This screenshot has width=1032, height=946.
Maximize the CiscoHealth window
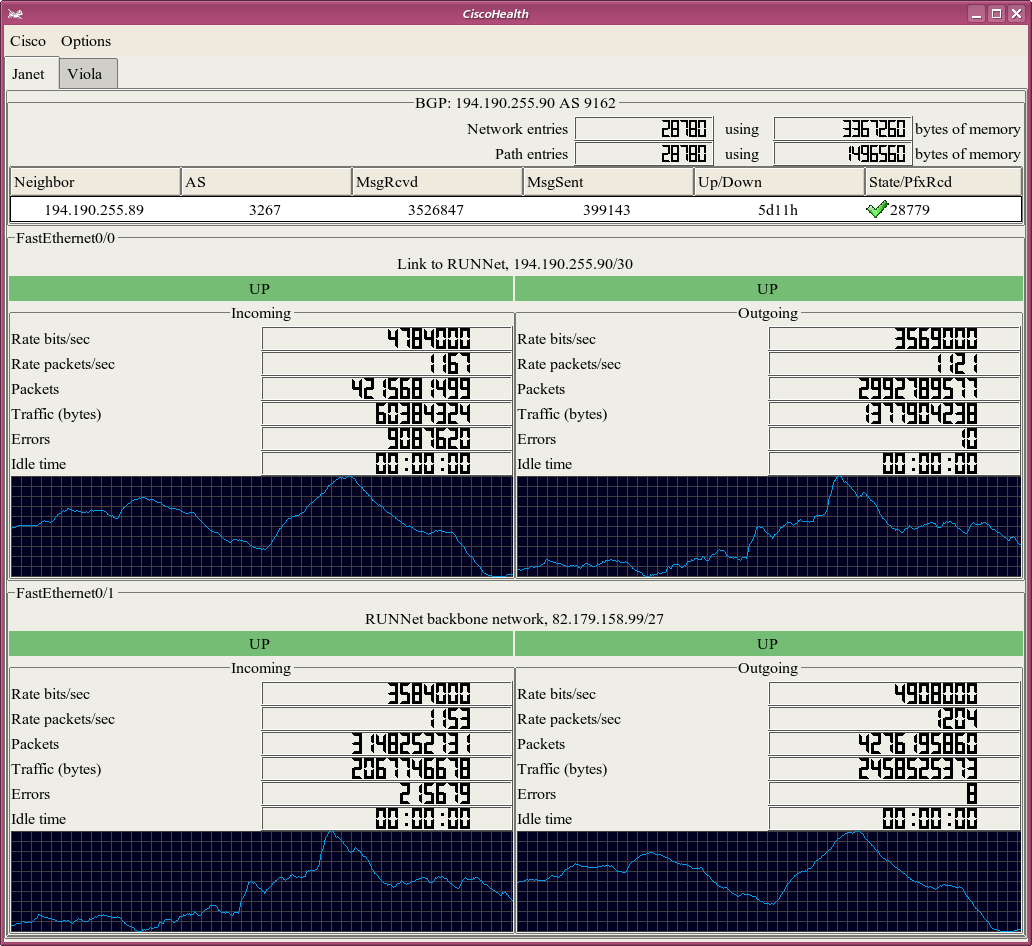(x=996, y=13)
